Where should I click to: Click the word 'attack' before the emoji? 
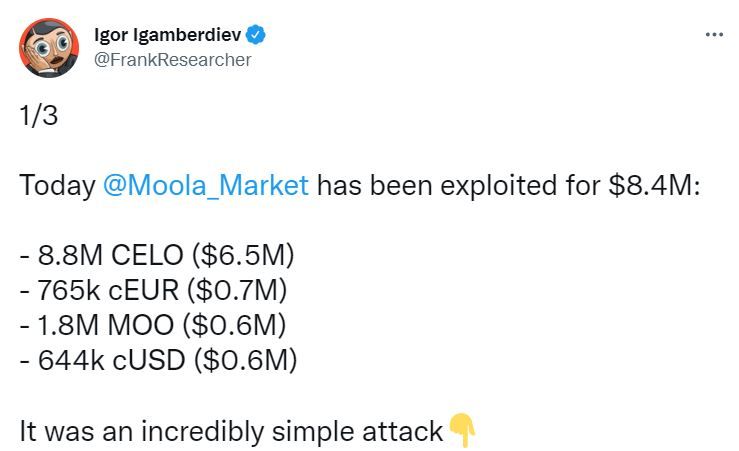(406, 431)
